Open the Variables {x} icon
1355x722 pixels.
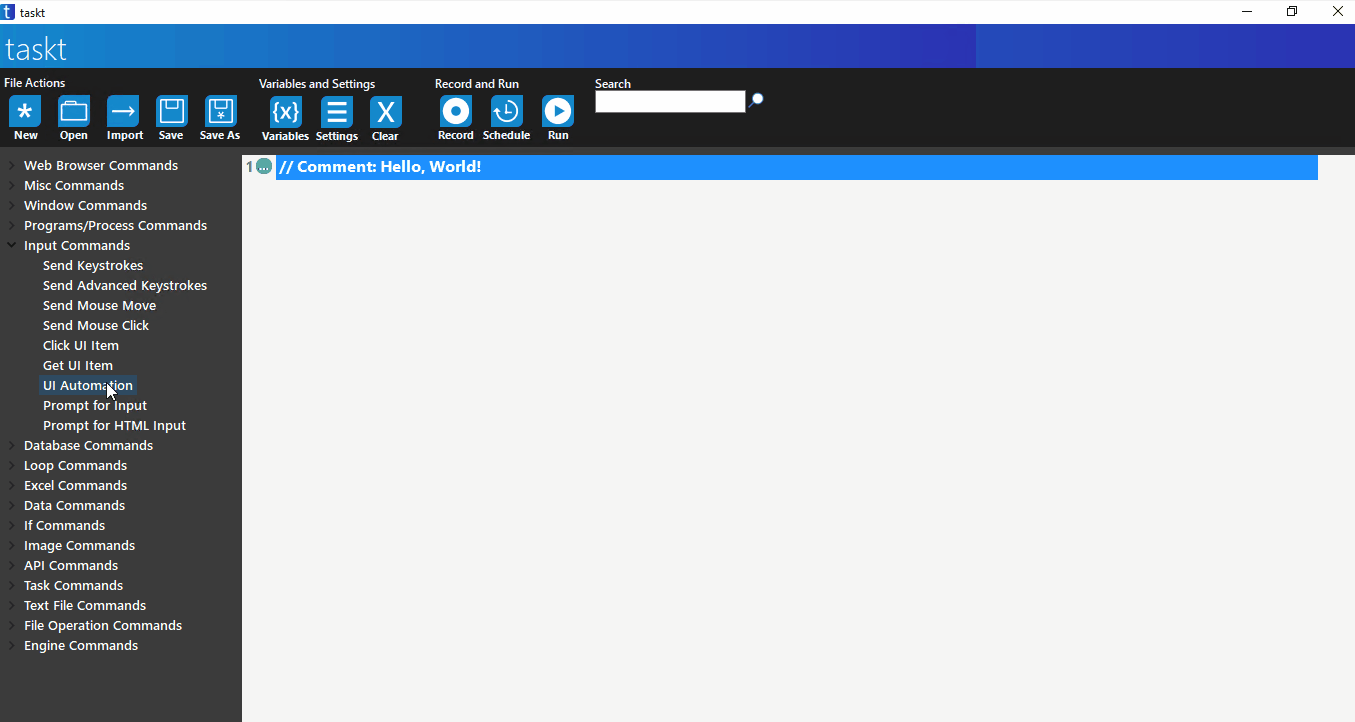[285, 112]
